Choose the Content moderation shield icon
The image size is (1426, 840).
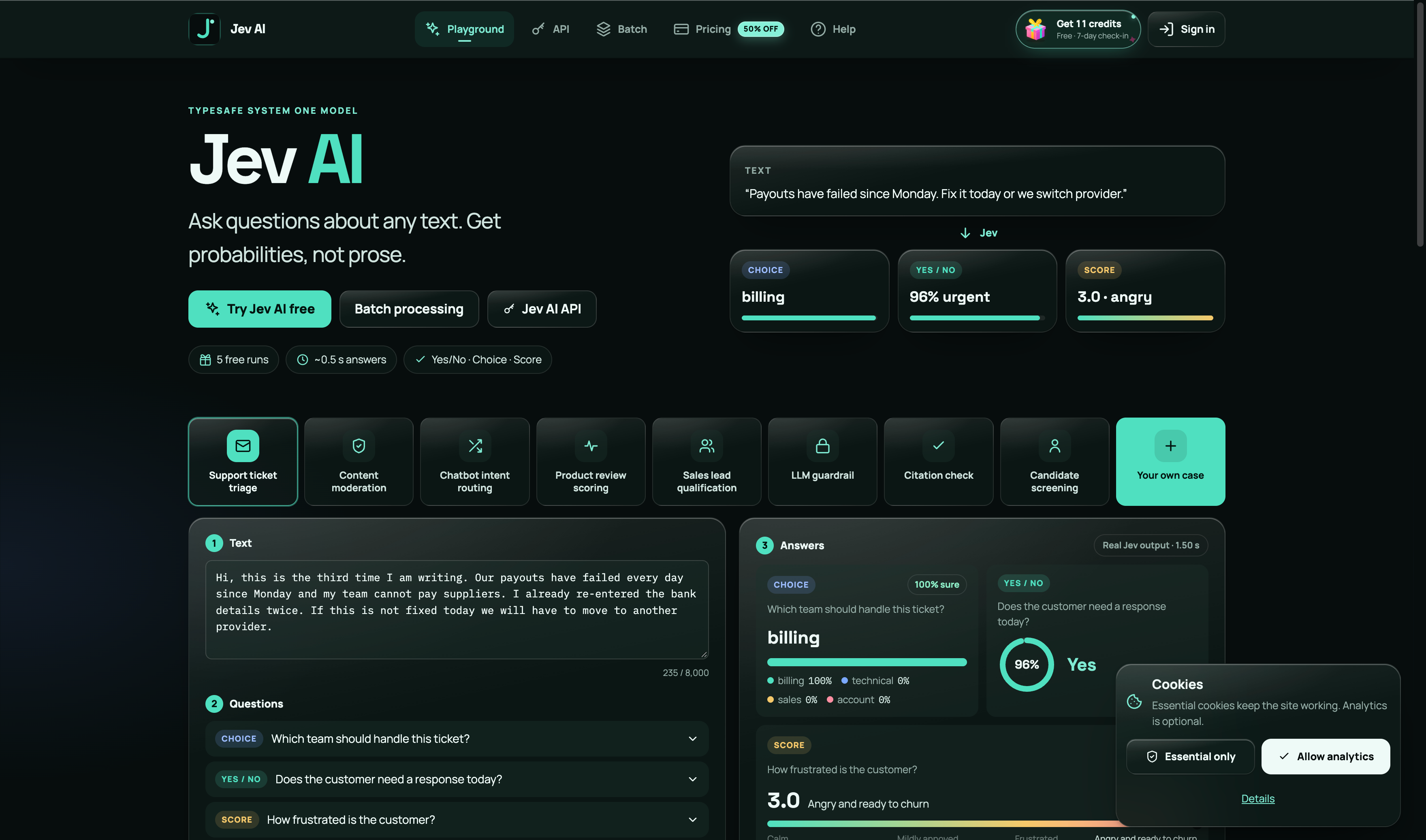tap(359, 446)
